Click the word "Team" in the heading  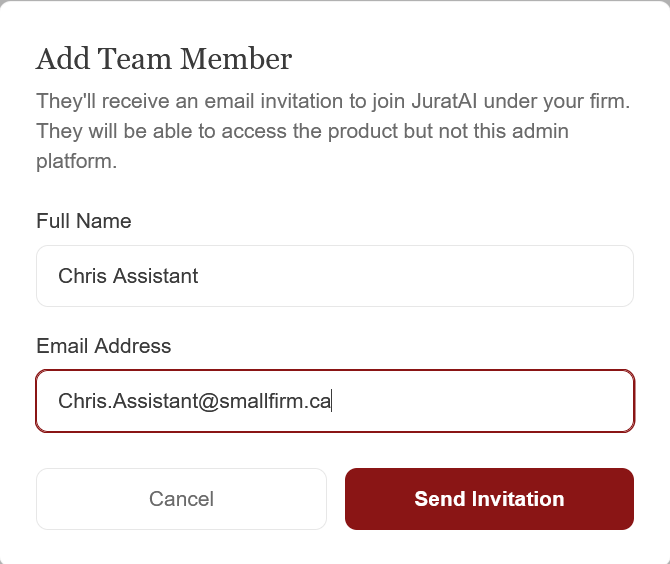click(x=135, y=59)
